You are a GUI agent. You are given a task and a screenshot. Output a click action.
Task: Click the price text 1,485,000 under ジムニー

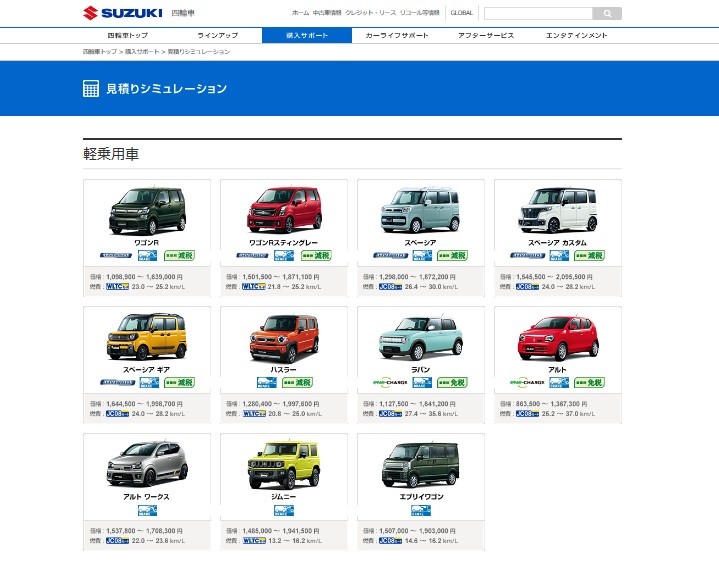(257, 531)
